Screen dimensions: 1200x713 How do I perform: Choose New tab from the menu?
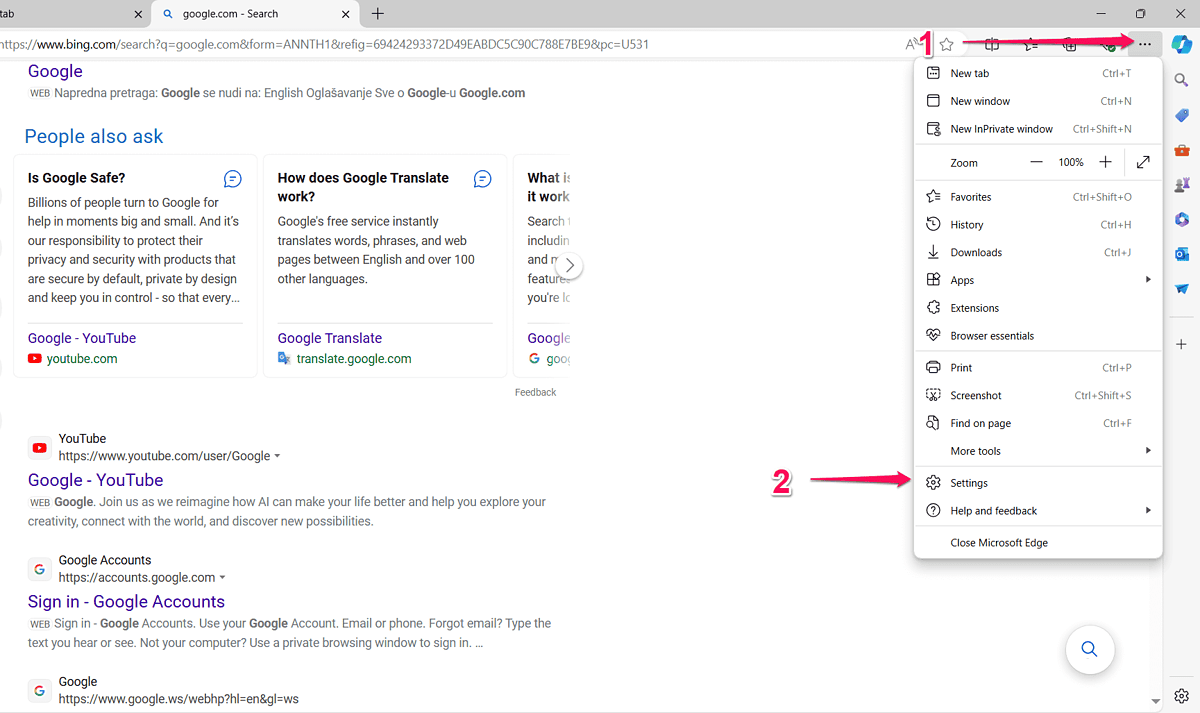point(1038,73)
